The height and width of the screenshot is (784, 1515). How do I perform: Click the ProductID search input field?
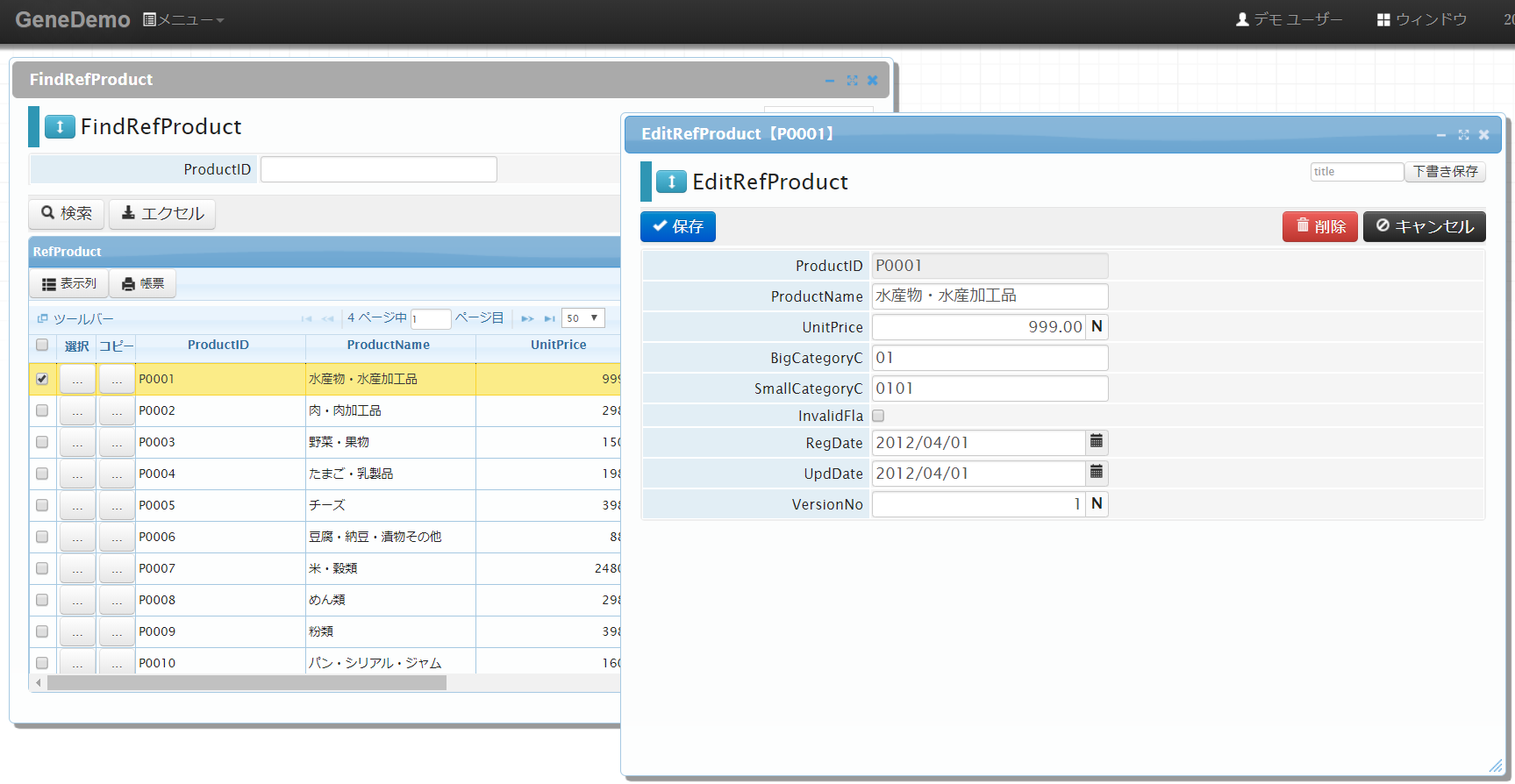(379, 169)
